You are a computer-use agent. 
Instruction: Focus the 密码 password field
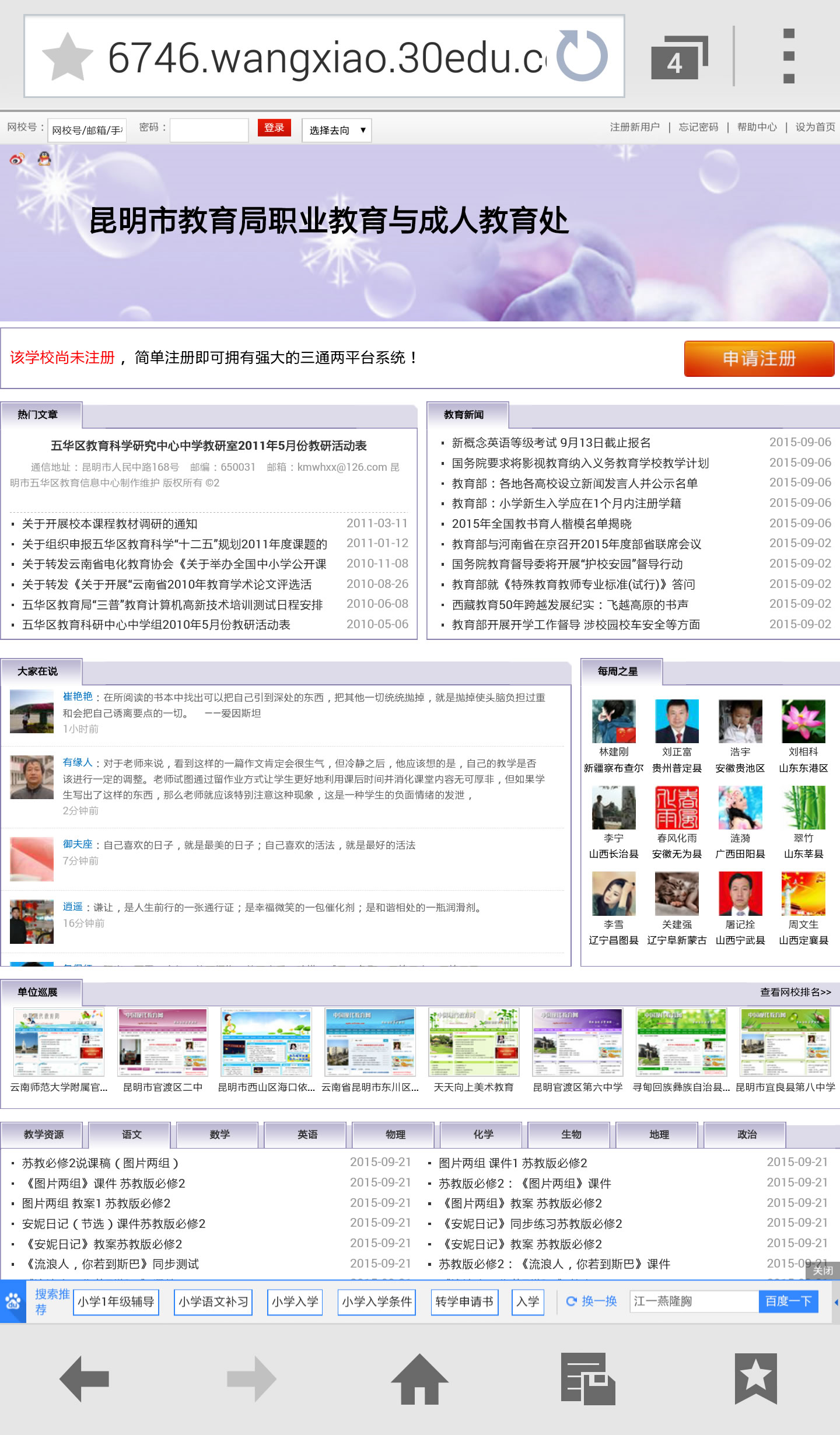[209, 130]
